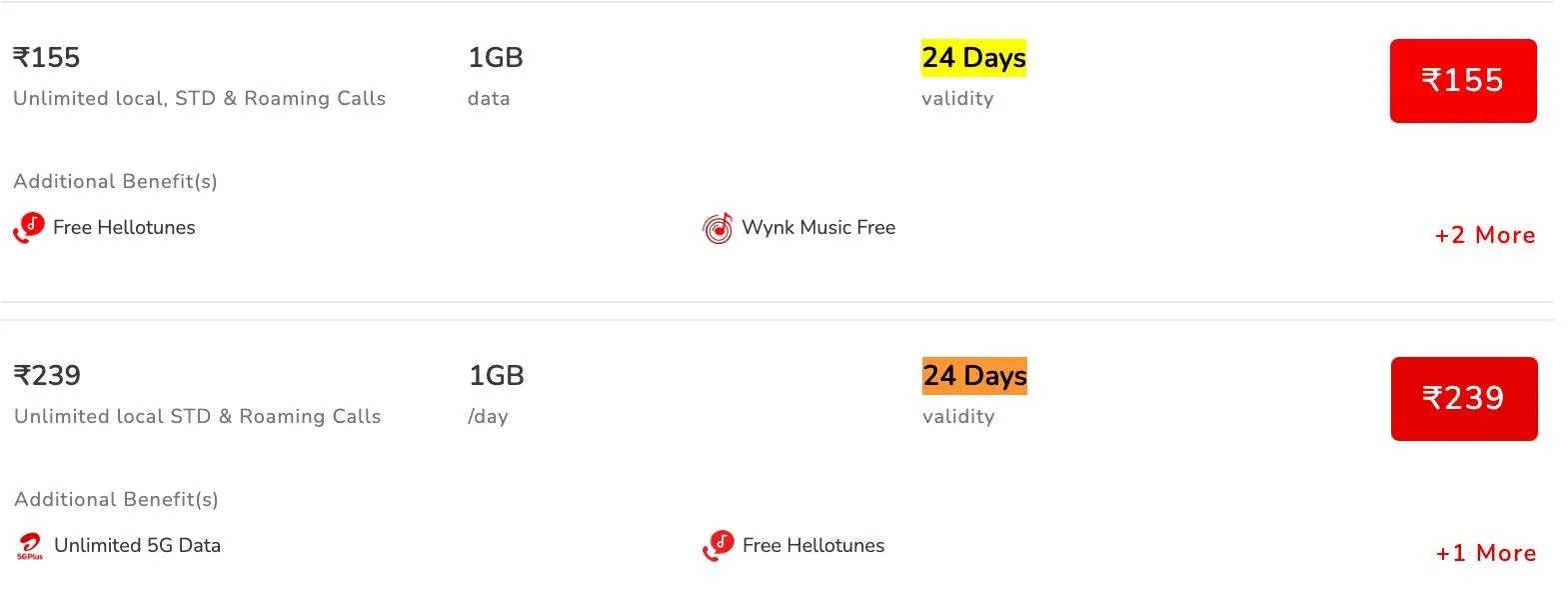Click the ₹155 plan price heading

[x=46, y=57]
